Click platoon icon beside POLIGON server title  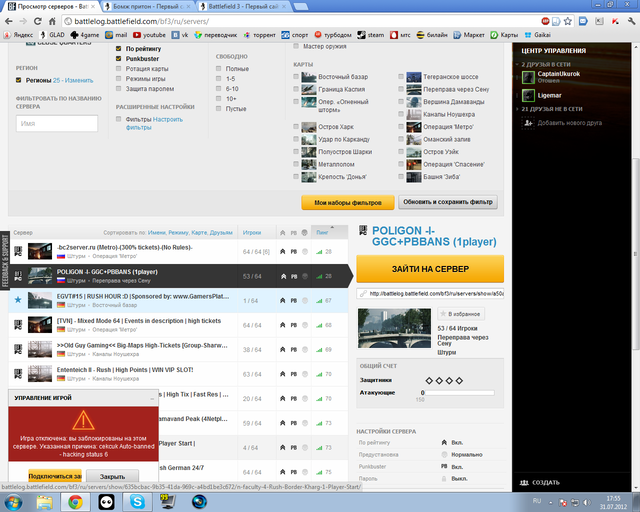pyautogui.click(x=362, y=231)
